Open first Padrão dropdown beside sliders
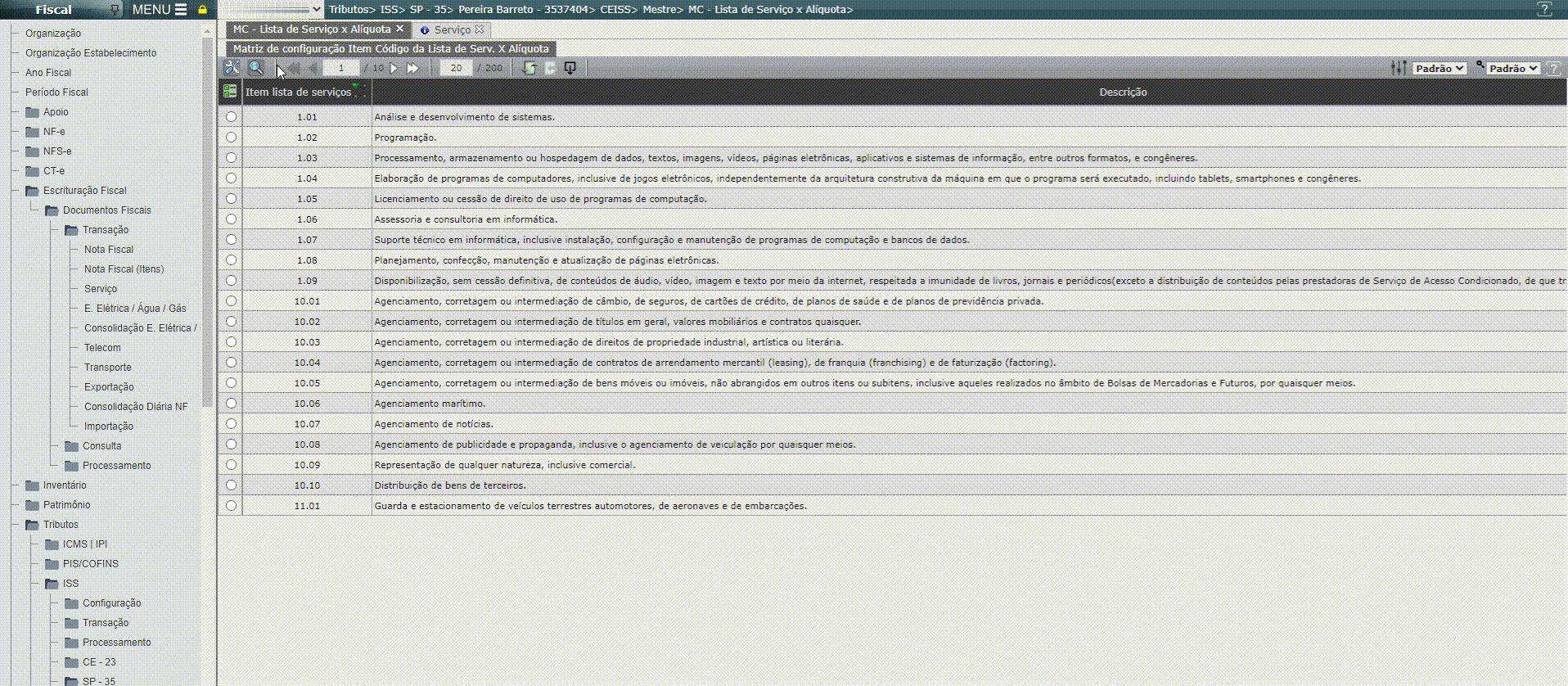Image resolution: width=1568 pixels, height=686 pixels. pos(1439,69)
